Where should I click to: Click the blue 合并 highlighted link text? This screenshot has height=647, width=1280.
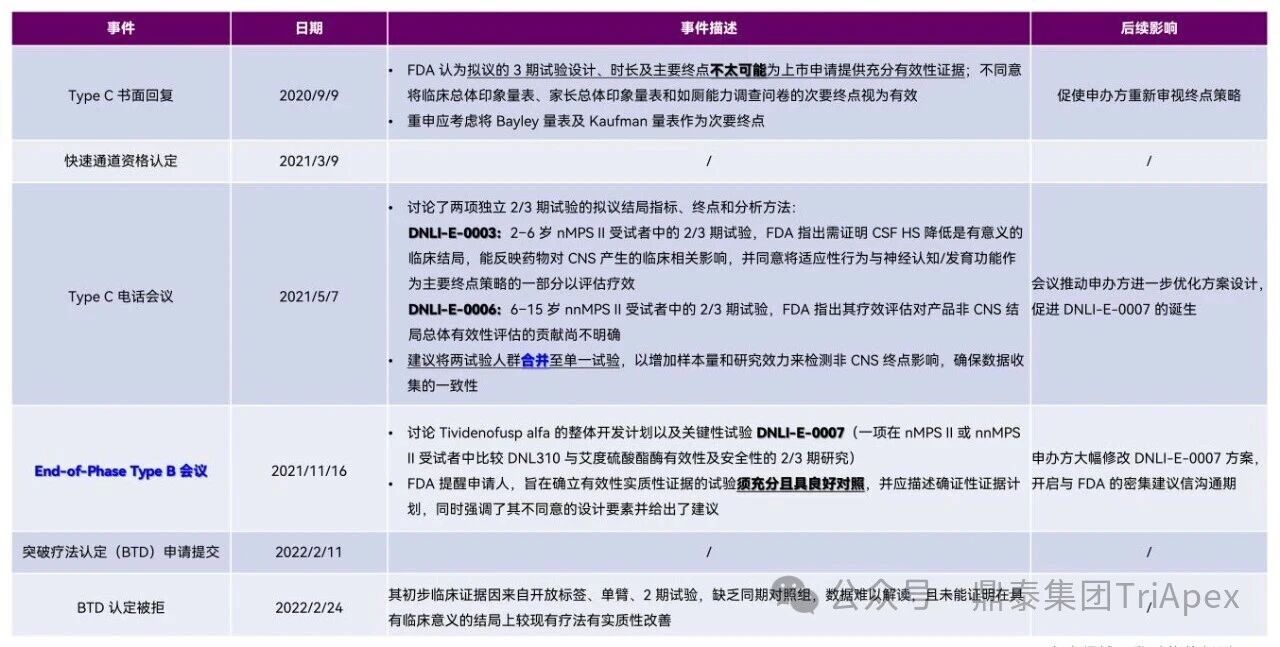535,361
